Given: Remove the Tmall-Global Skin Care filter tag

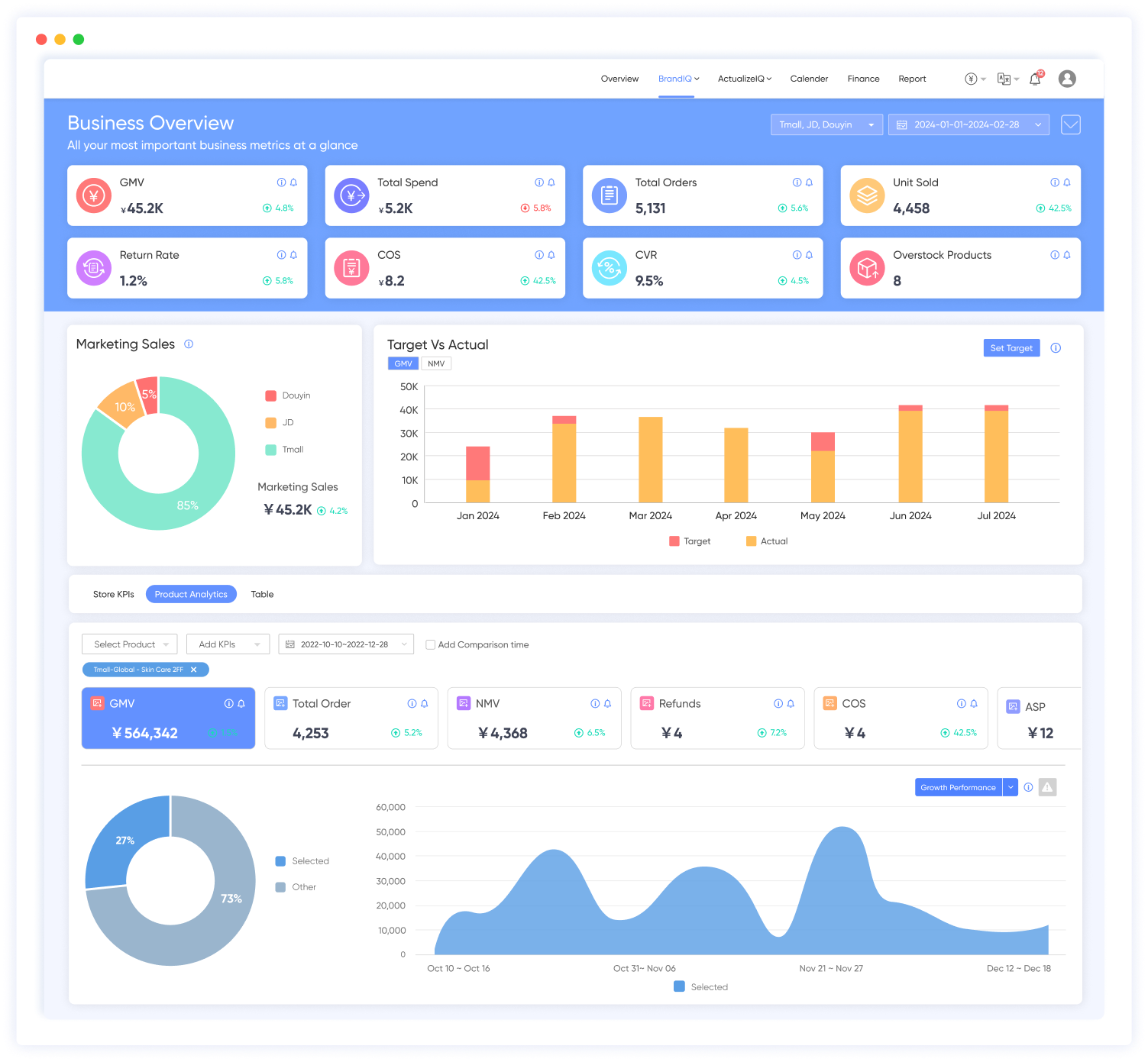Looking at the screenshot, I should click(x=194, y=670).
